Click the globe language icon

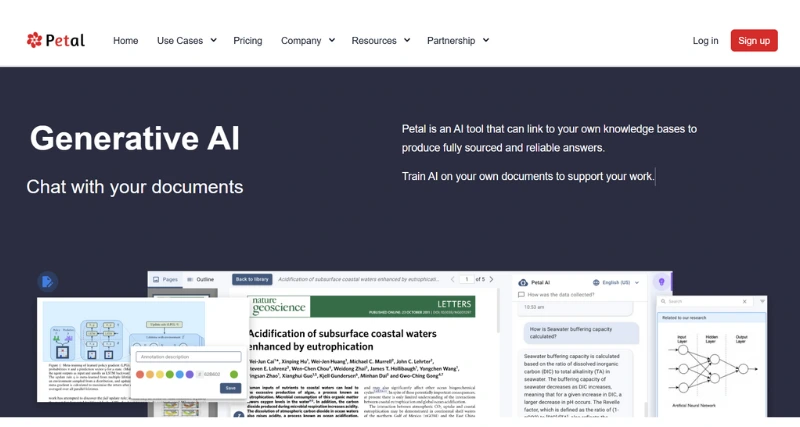pyautogui.click(x=596, y=282)
